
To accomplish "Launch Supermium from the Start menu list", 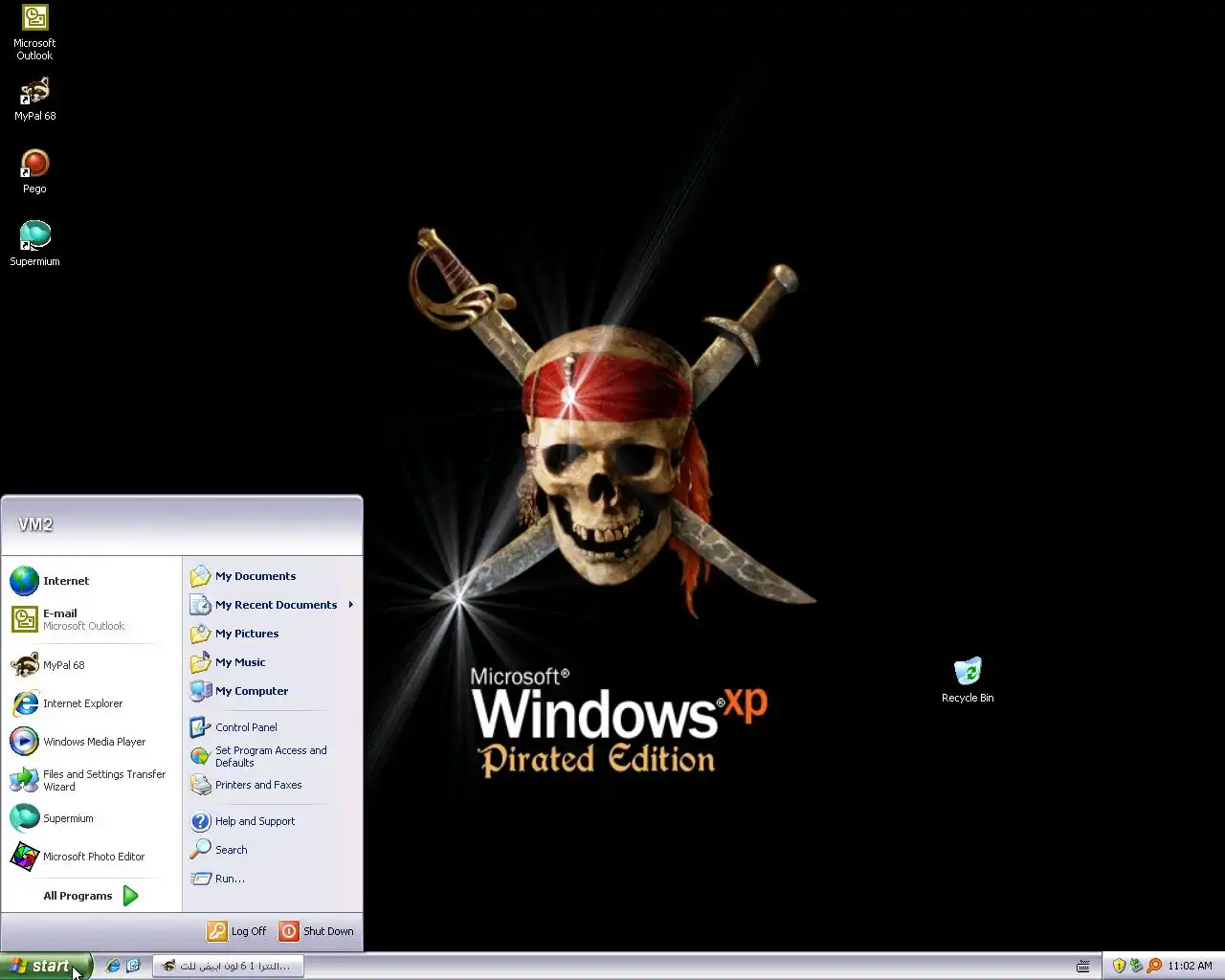I will pyautogui.click(x=91, y=818).
